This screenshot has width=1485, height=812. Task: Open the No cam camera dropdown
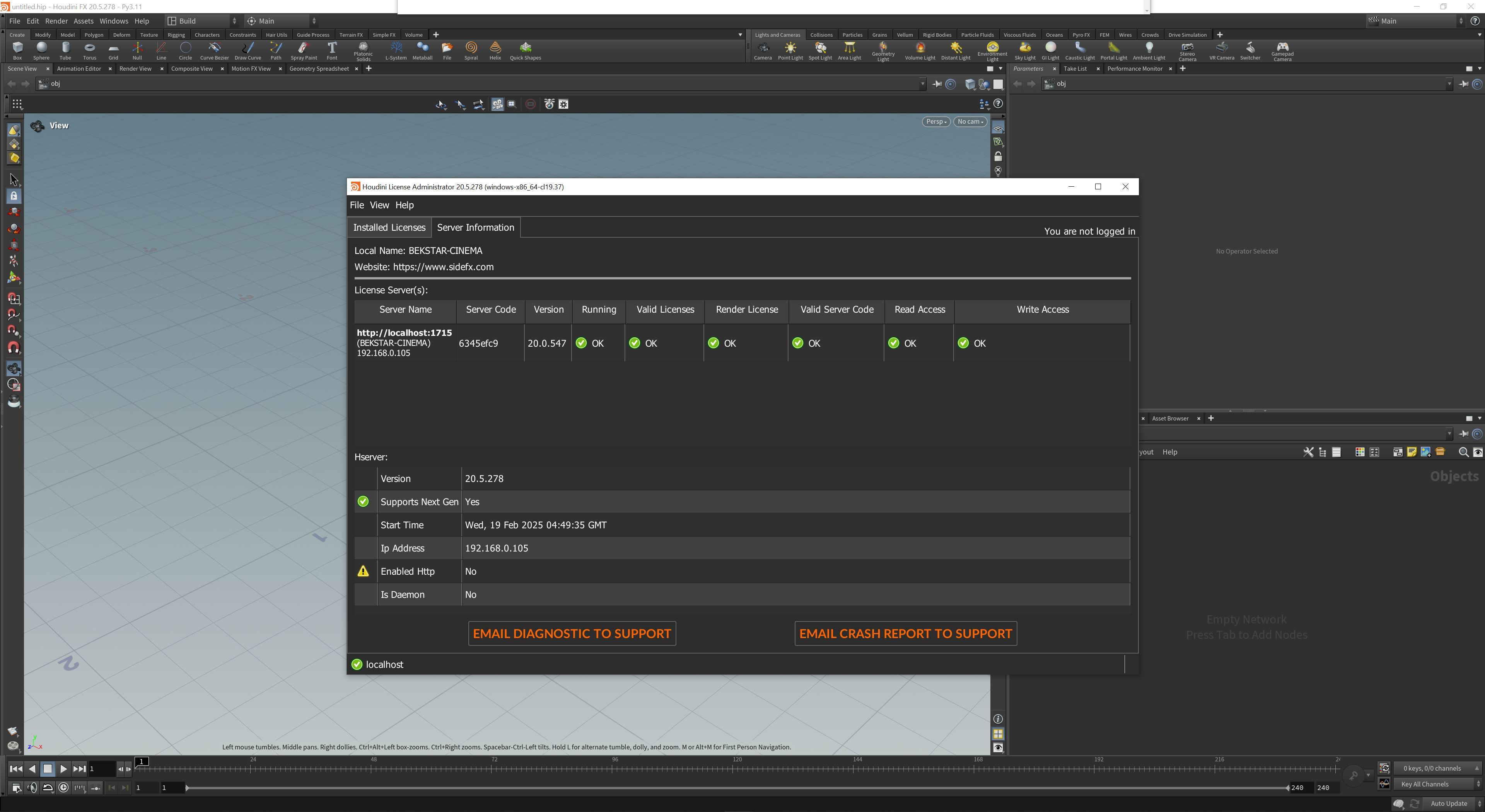pos(970,122)
